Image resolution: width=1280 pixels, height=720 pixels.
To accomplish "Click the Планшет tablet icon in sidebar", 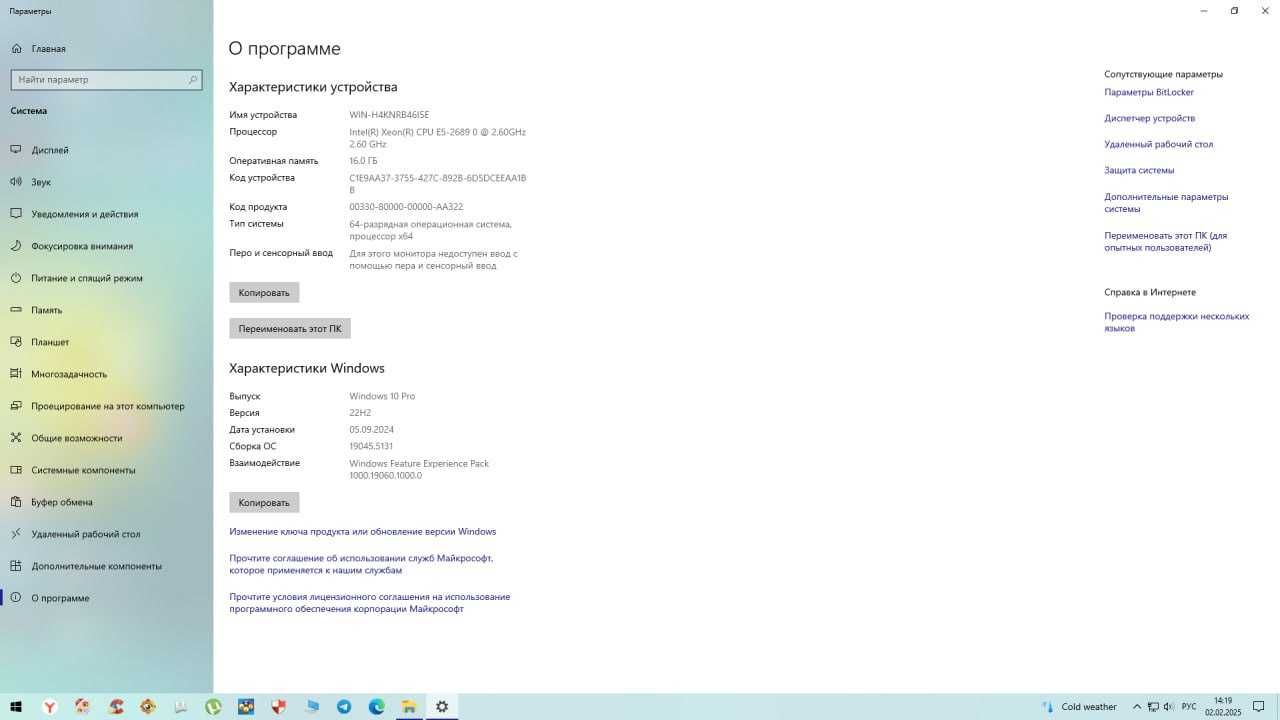I will [x=16, y=342].
